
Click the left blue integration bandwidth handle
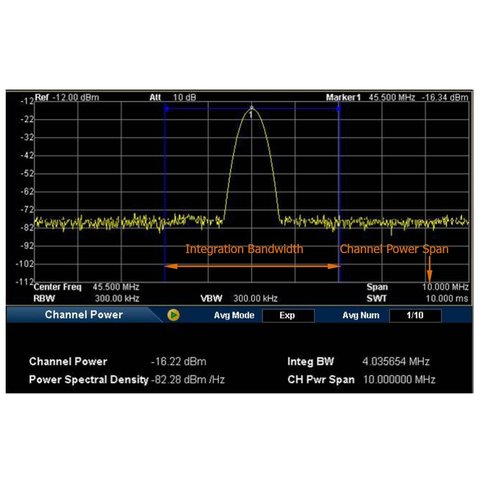166,109
